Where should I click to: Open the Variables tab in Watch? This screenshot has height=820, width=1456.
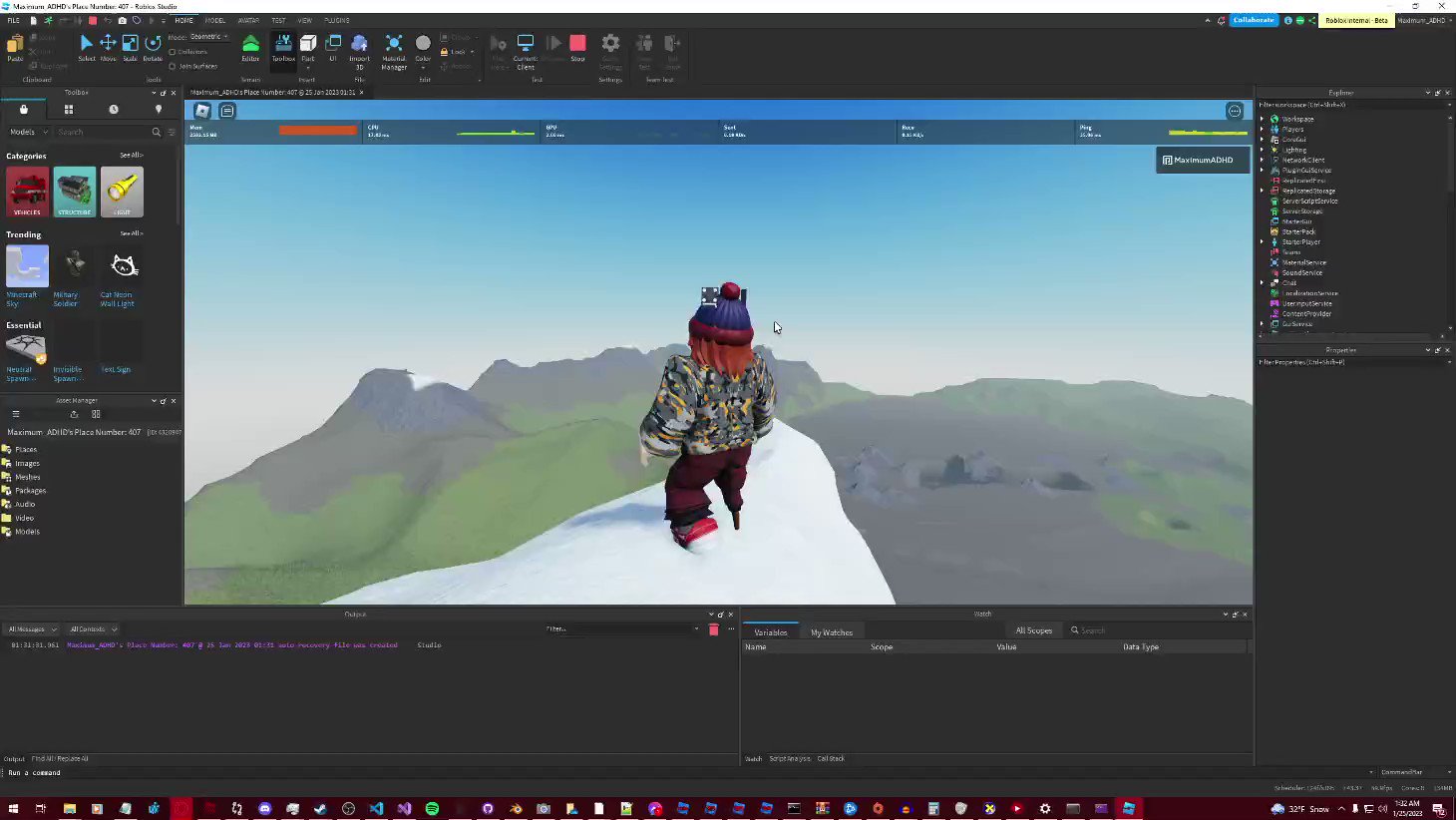click(771, 632)
